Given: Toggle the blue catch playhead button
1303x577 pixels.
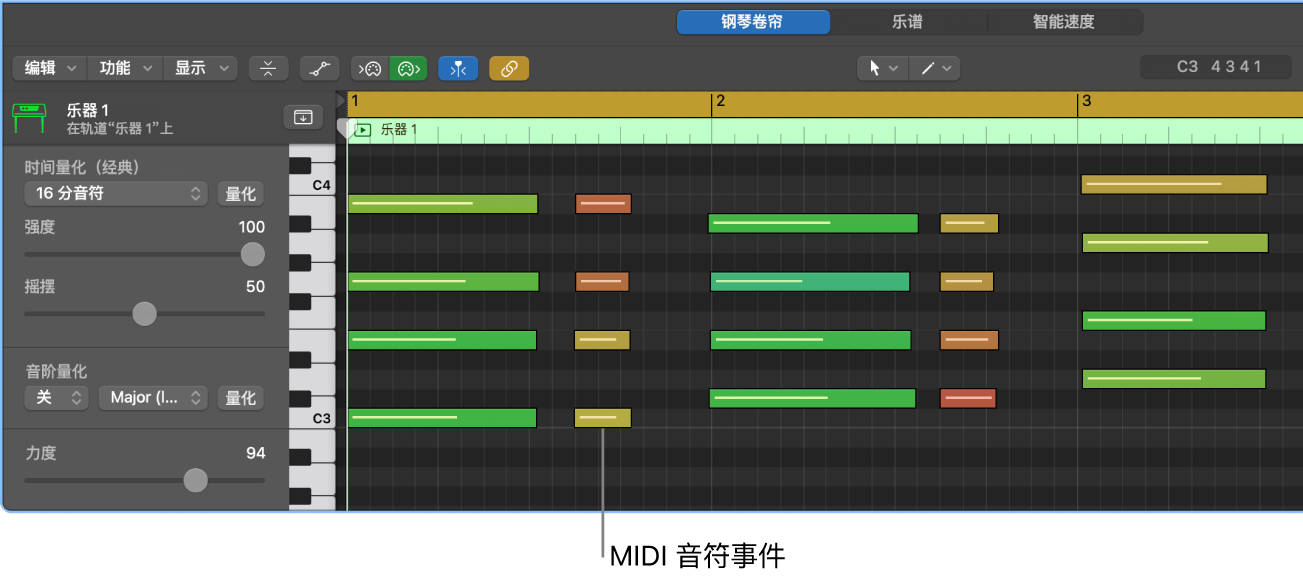Looking at the screenshot, I should (x=458, y=68).
